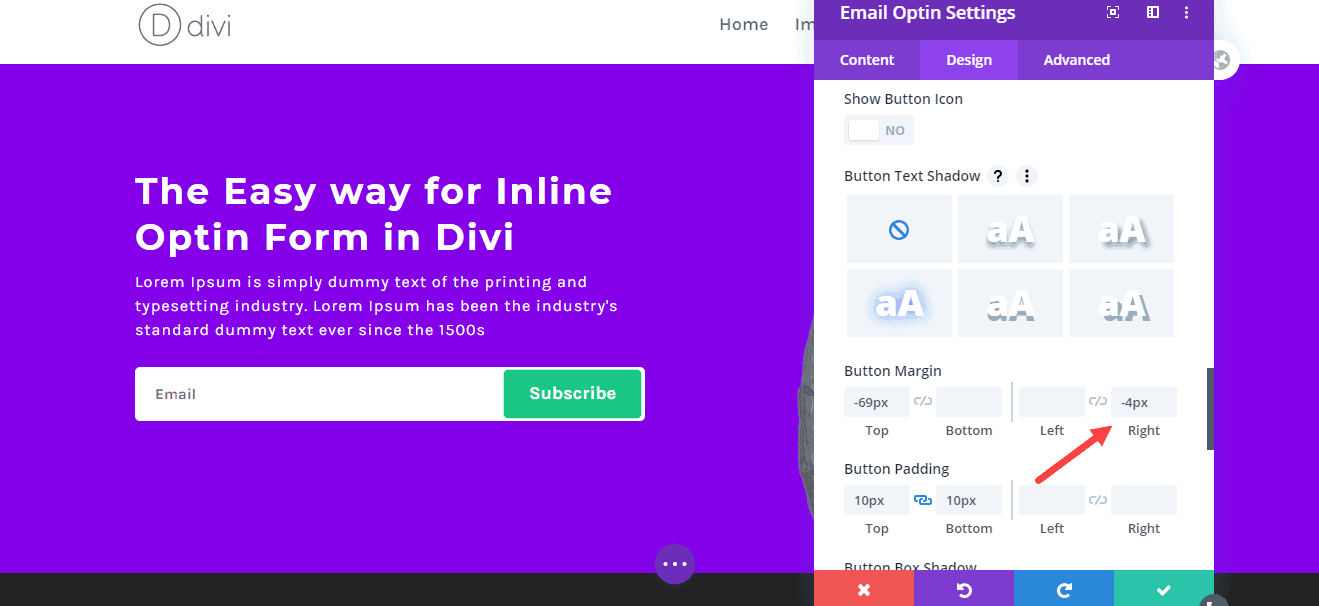Select the sixth text shadow preset
The image size is (1319, 606).
1121,303
